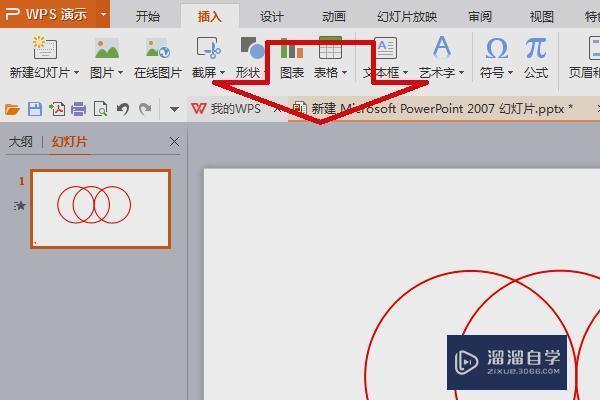Screen dimensions: 600x400
Task: Expand the 表格 dropdown arrow
Action: coord(344,72)
